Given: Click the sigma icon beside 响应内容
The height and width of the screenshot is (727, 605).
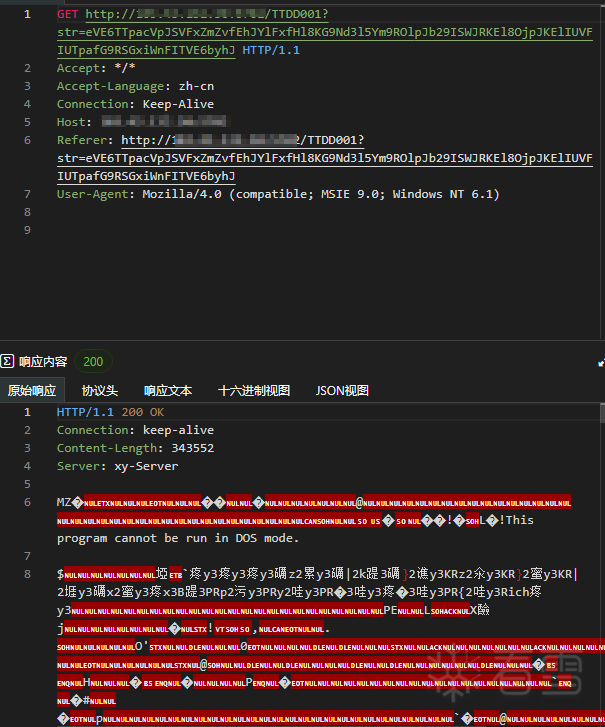Looking at the screenshot, I should (7, 361).
